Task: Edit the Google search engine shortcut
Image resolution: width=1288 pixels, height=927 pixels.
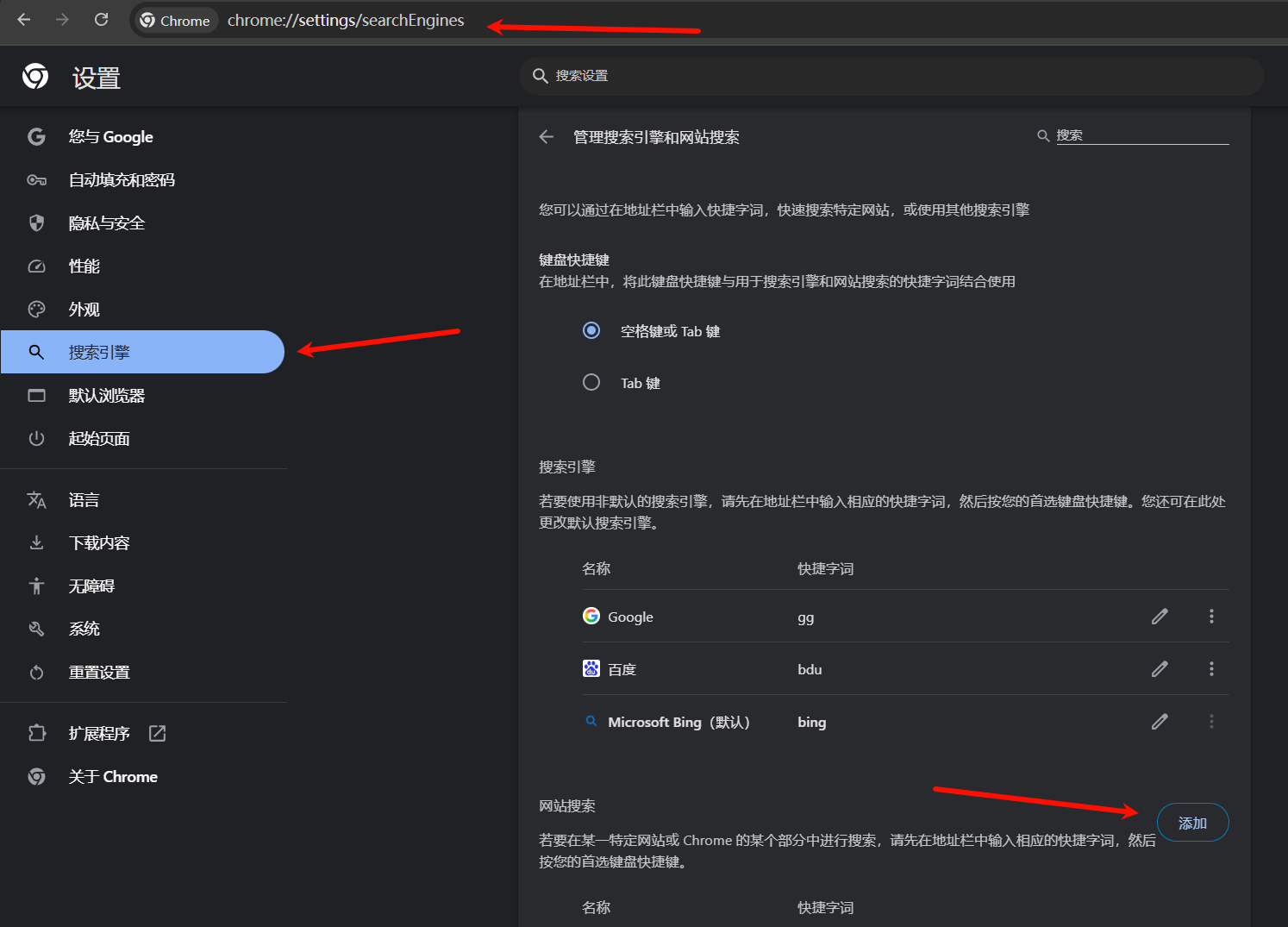Action: click(x=1160, y=617)
